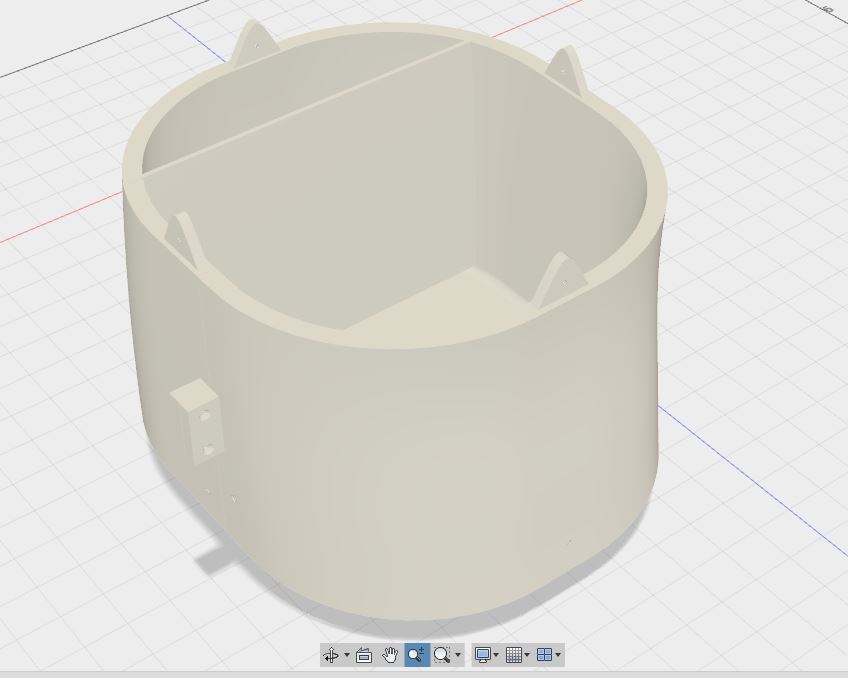Select the rectangular mounting block on container side
The image size is (848, 678).
(x=197, y=421)
